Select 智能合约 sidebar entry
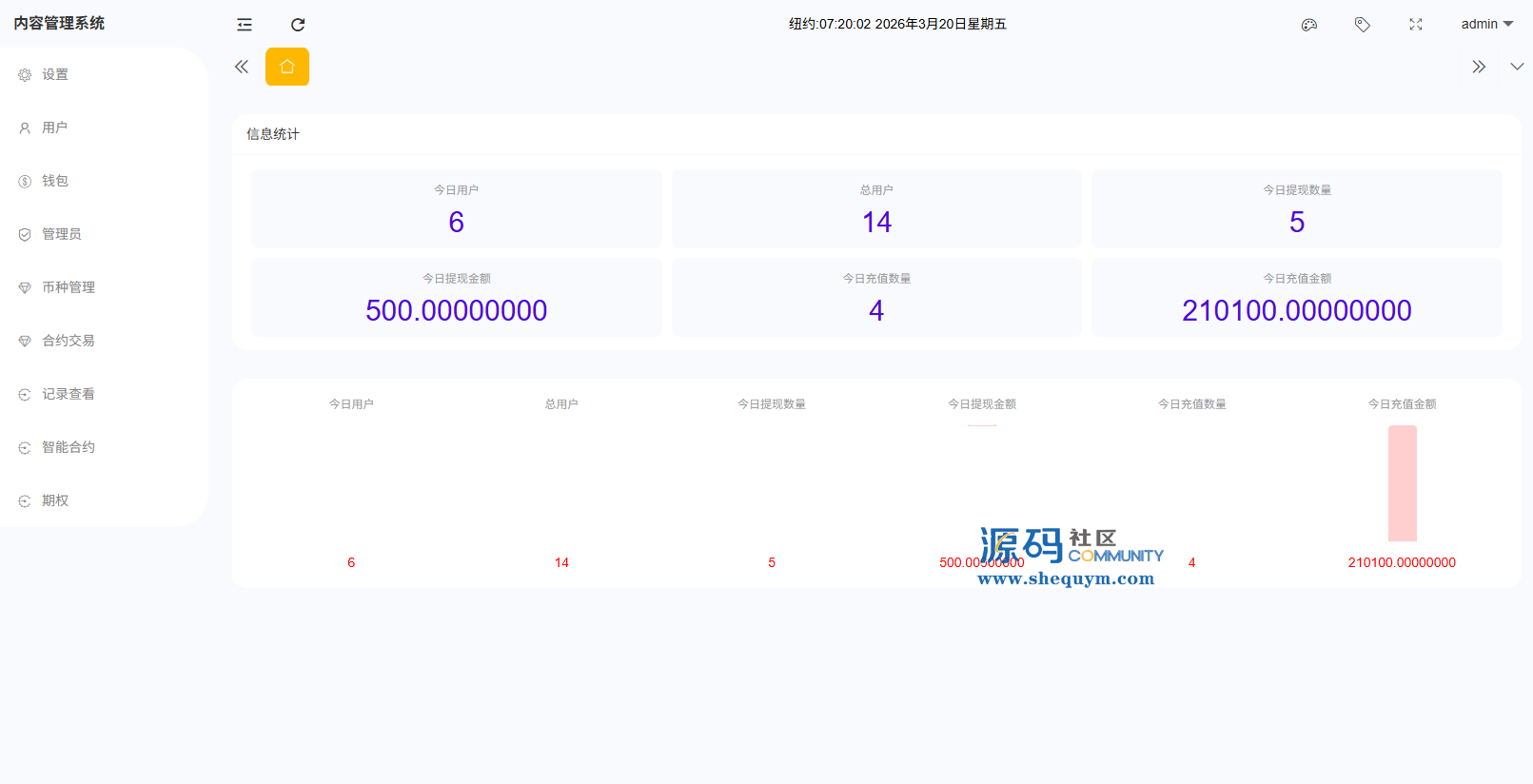Screen dimensions: 1533x784 coord(68,447)
